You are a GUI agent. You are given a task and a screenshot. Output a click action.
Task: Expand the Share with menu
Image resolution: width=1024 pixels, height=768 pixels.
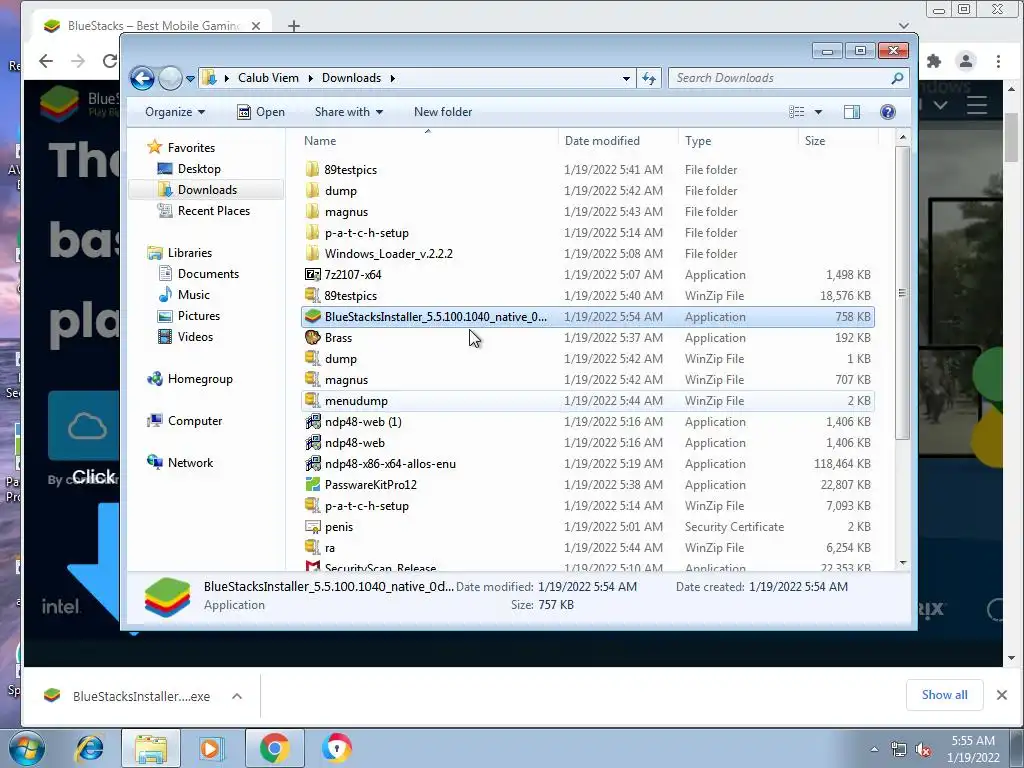point(348,112)
